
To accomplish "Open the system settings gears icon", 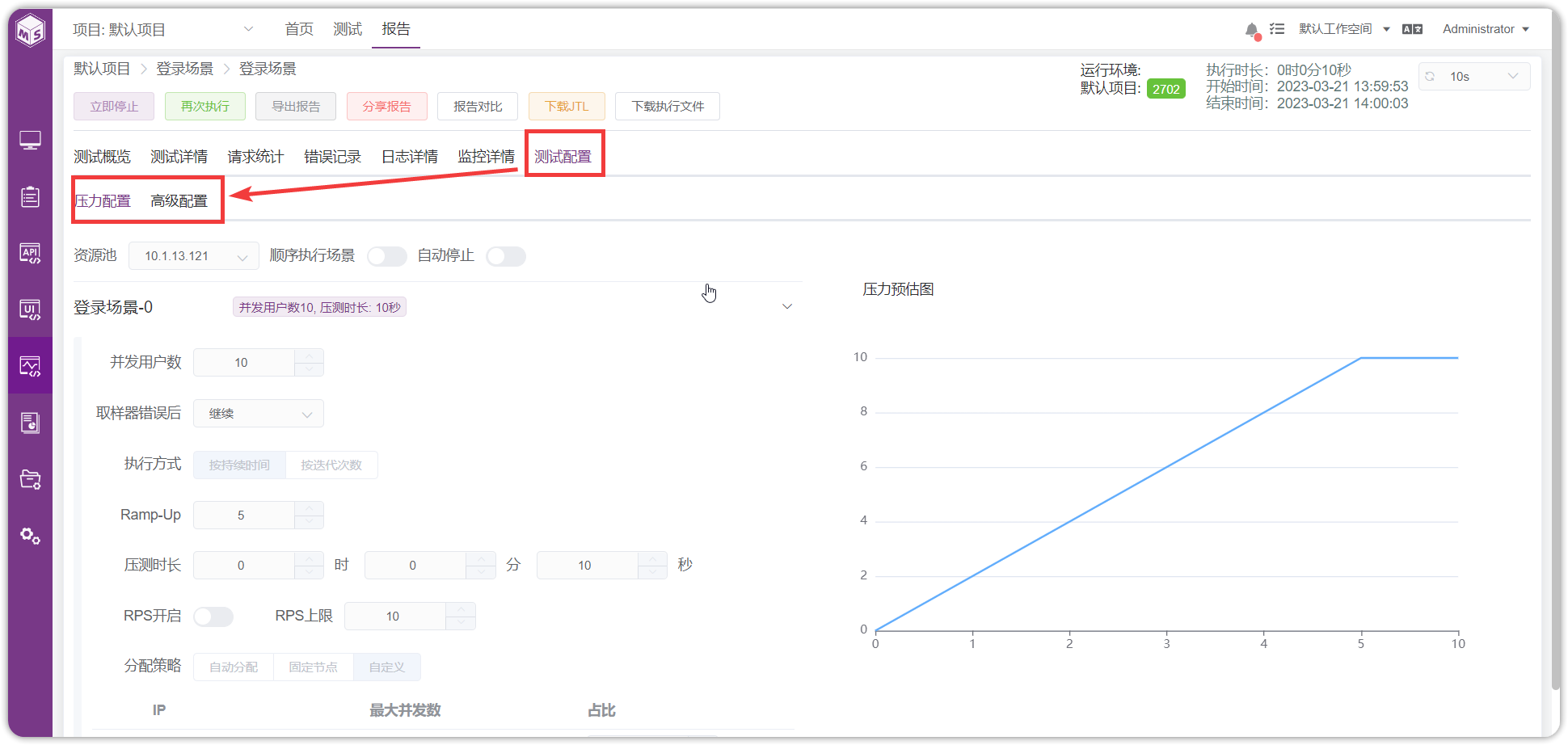I will (x=30, y=536).
